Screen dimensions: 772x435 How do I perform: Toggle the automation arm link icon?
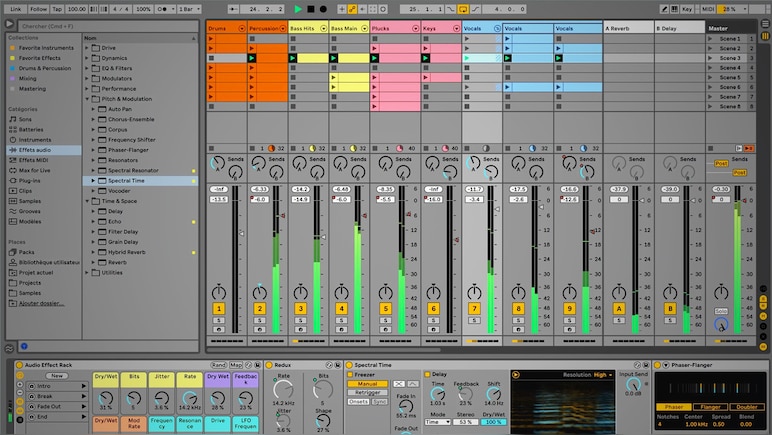tap(352, 9)
